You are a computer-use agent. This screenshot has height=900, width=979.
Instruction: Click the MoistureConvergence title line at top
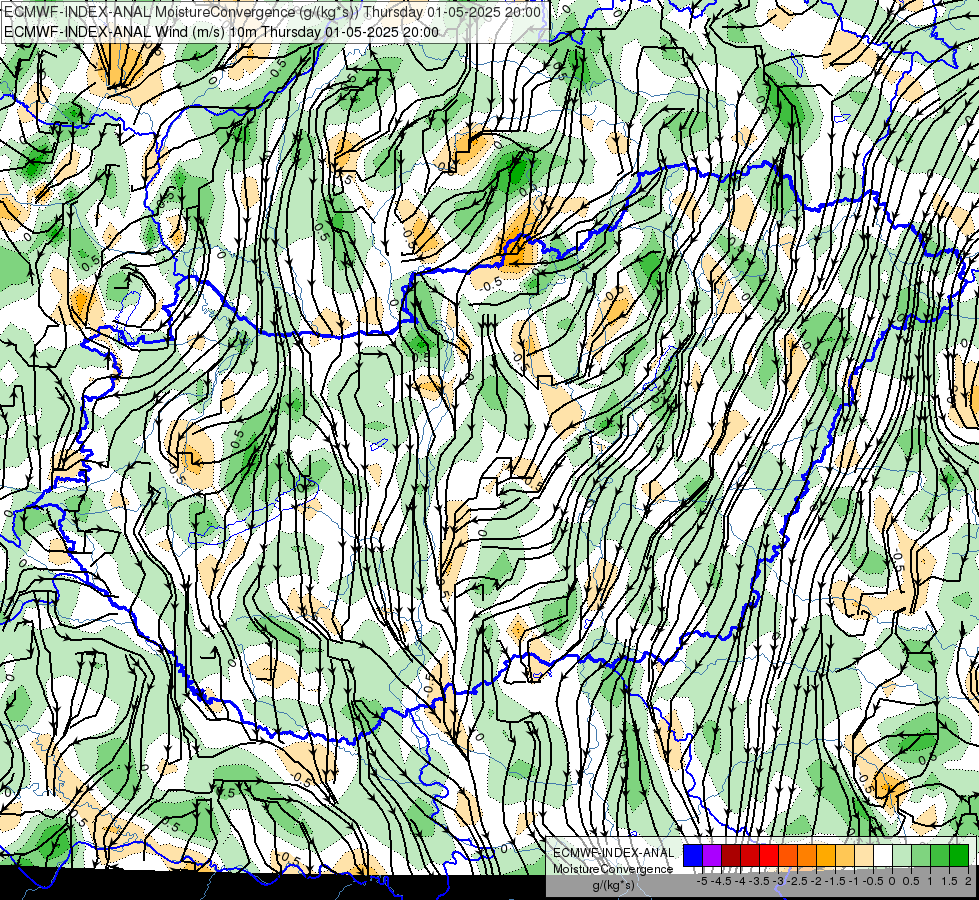(x=272, y=12)
